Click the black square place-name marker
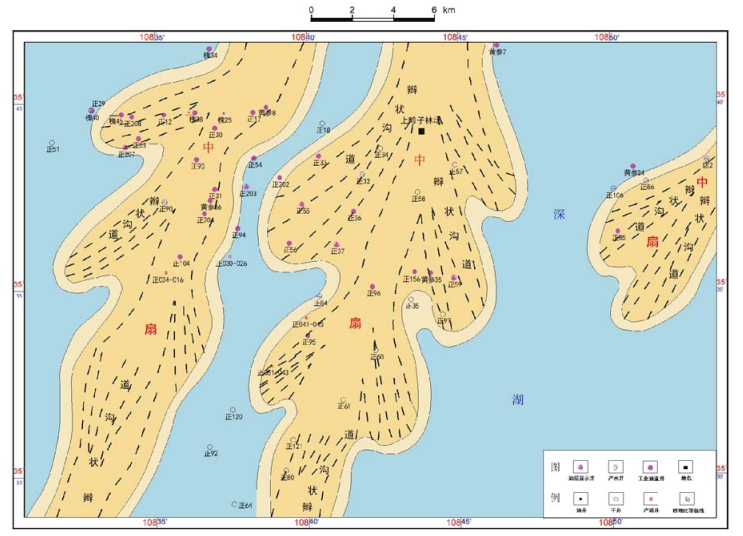Screen dimensions: 743x536 422,131
